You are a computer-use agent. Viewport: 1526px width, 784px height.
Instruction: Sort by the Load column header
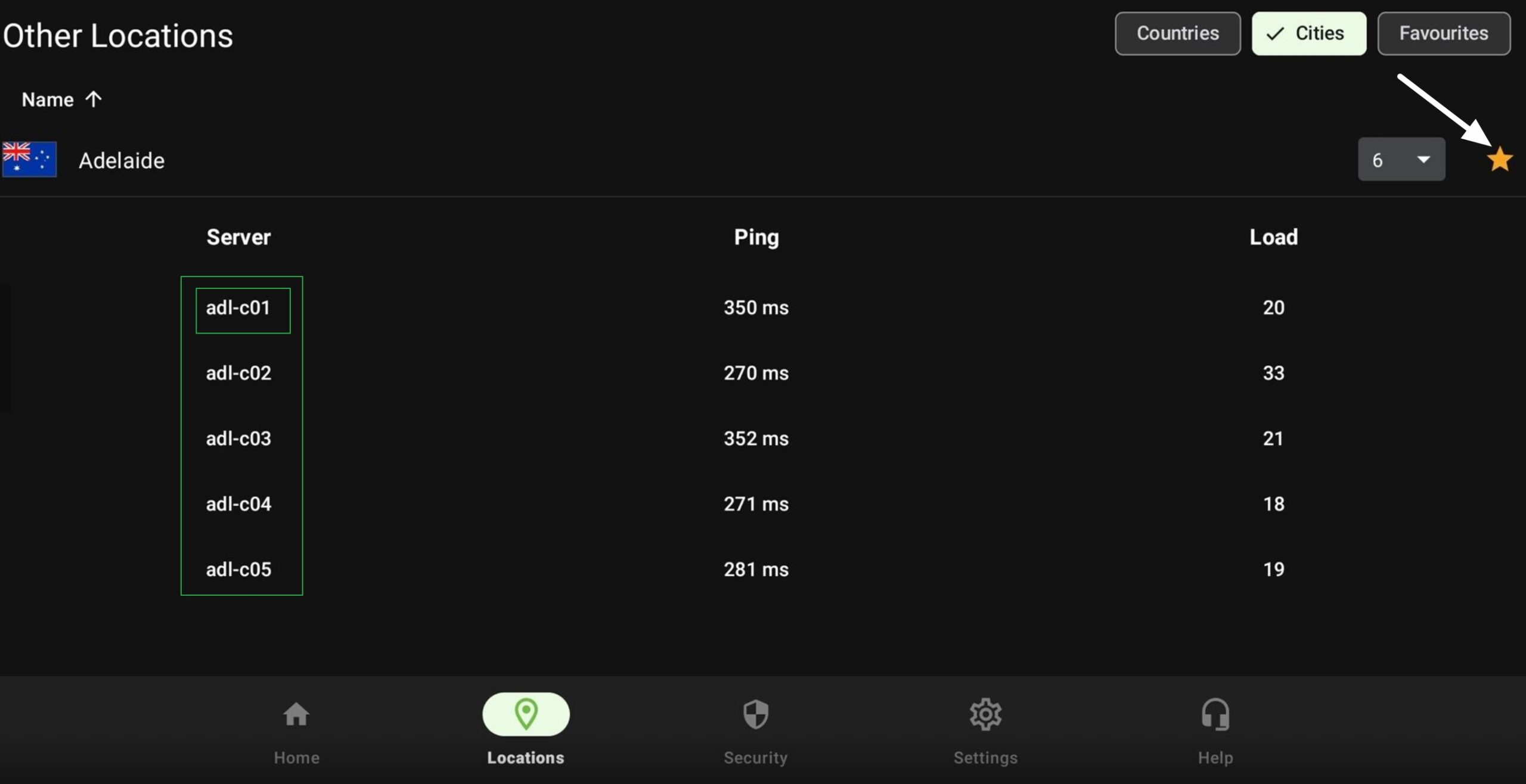coord(1273,237)
